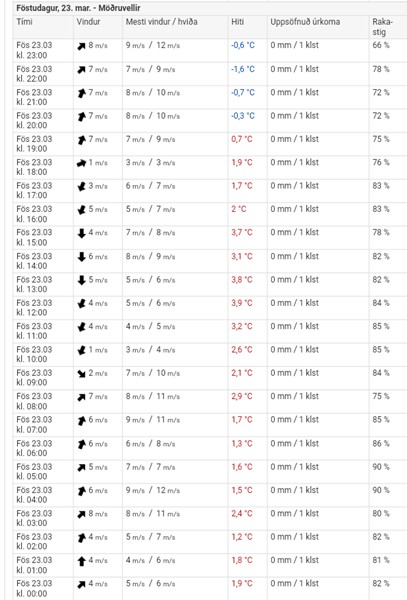
Task: Select the 3,9 °C temperature at kl. 12:00
Action: tap(242, 303)
